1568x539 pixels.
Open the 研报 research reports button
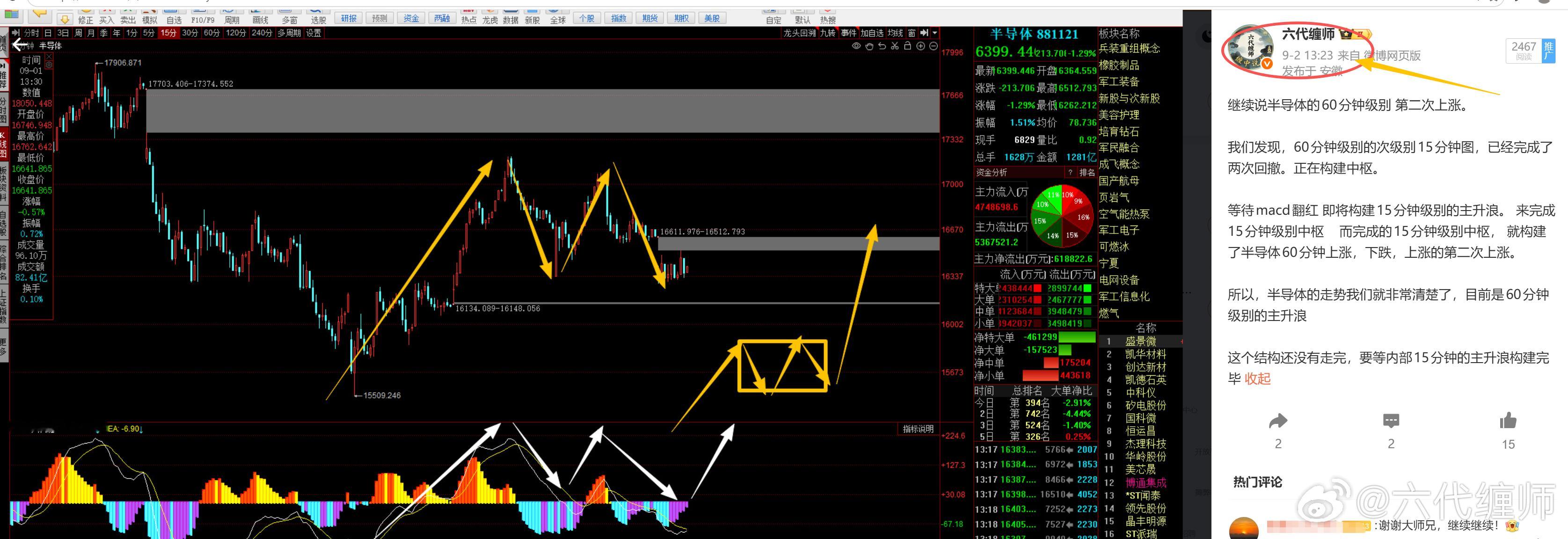349,18
